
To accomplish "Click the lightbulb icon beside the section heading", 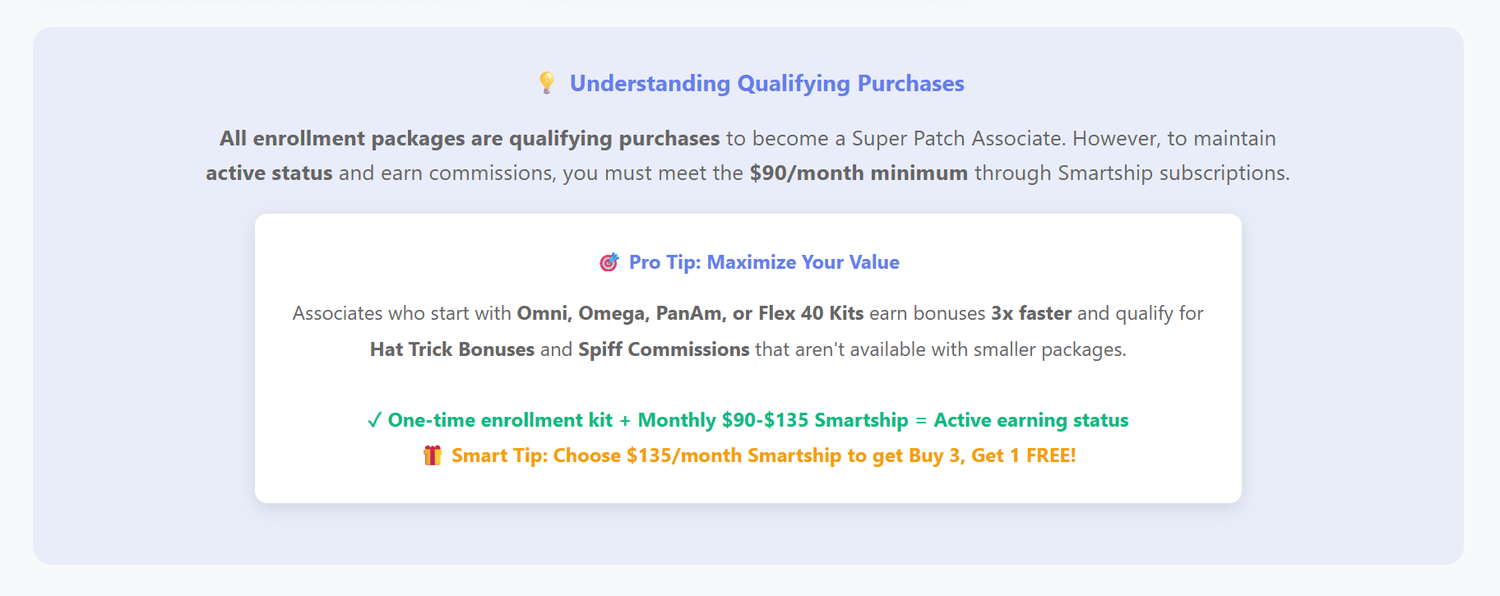I will [546, 83].
